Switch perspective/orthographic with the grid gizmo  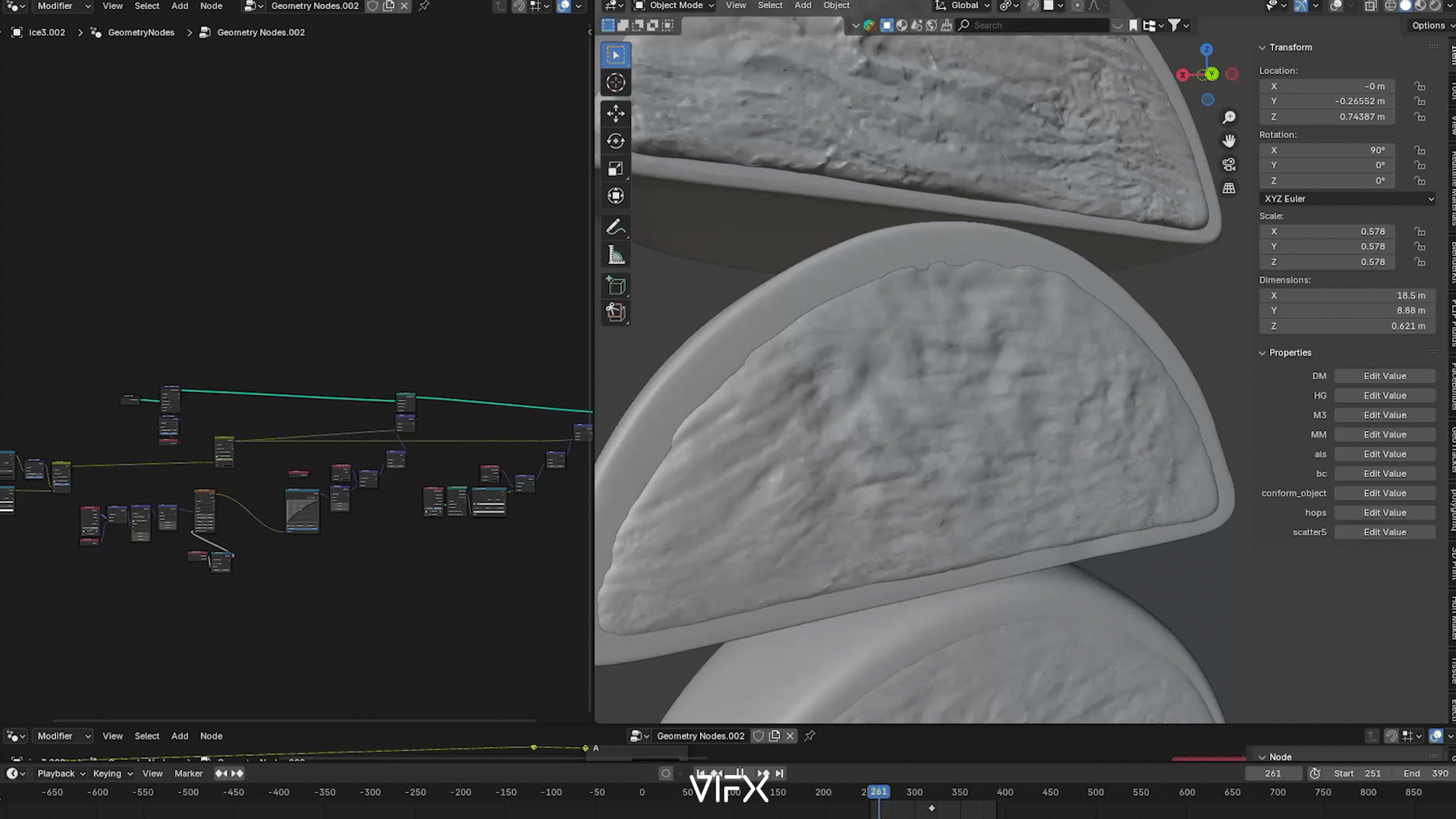coord(1229,188)
